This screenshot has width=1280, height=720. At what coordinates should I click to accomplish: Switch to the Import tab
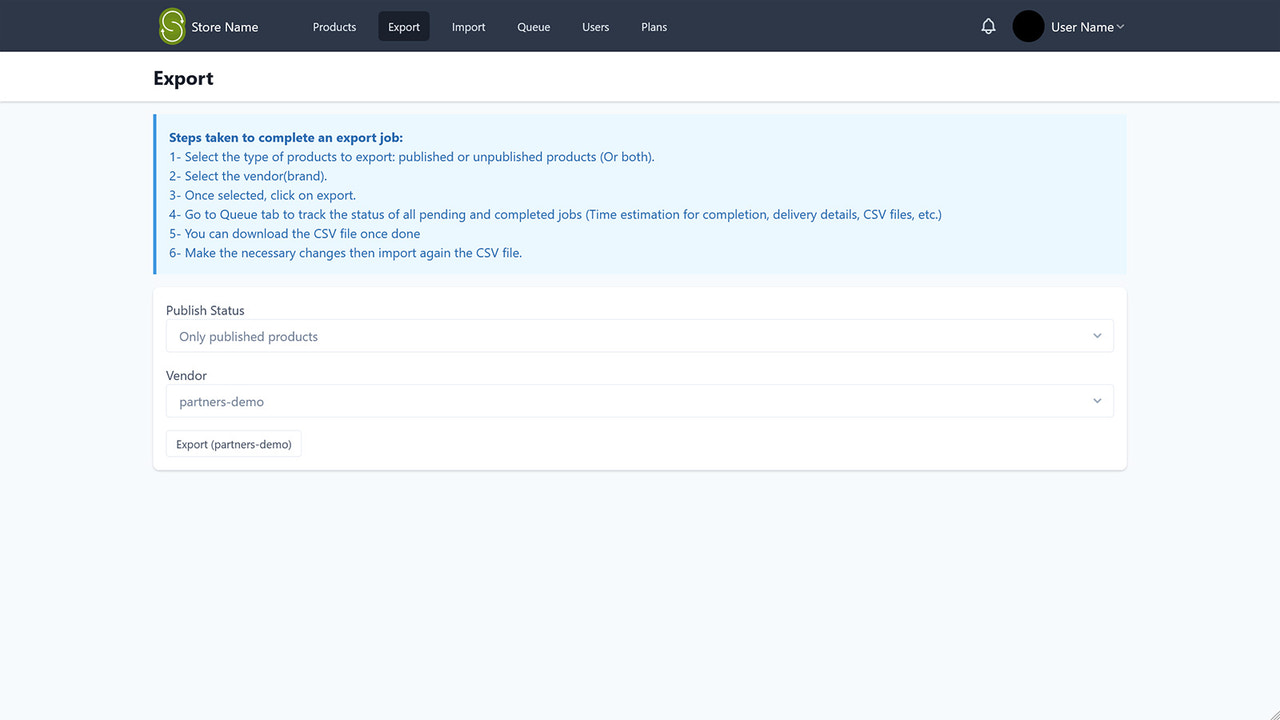(468, 27)
